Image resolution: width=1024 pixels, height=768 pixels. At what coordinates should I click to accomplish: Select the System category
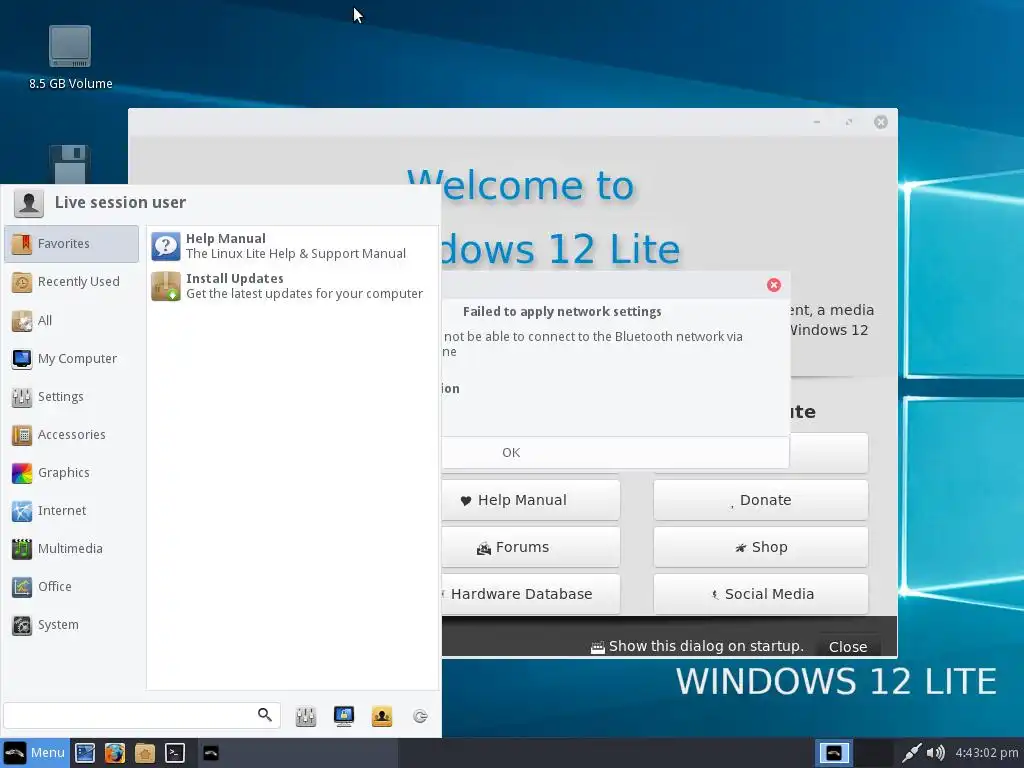tap(71, 624)
